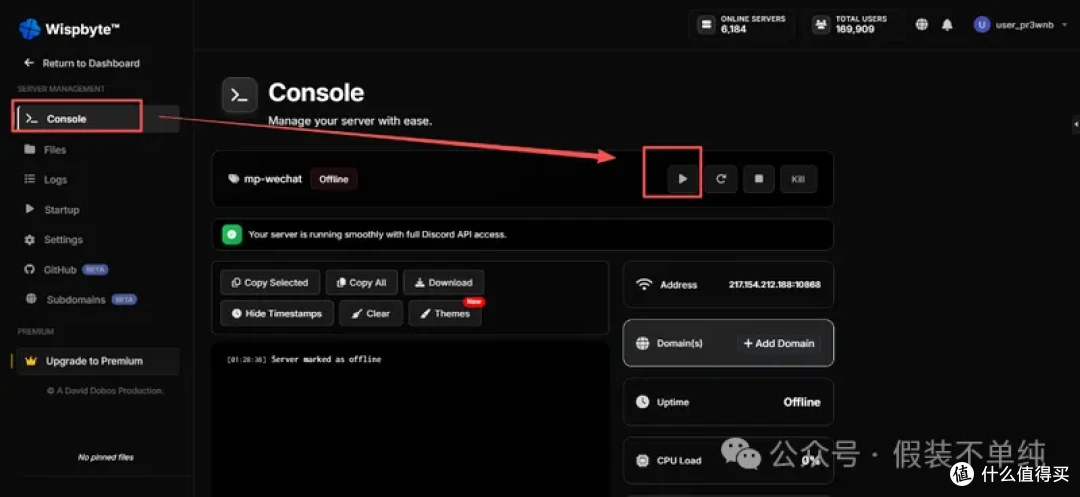Add Domain to the server
The image size is (1080, 497).
coord(778,343)
